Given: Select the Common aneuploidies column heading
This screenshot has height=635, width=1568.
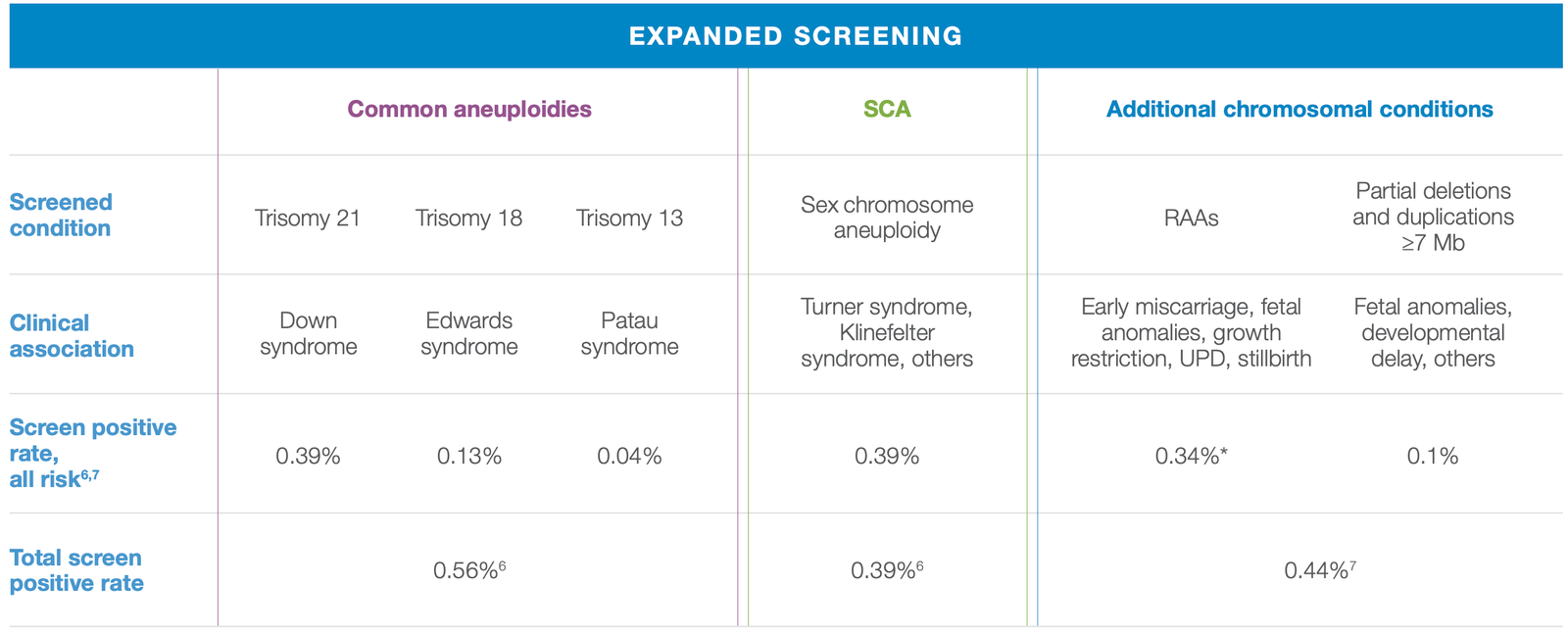Looking at the screenshot, I should pos(469,109).
